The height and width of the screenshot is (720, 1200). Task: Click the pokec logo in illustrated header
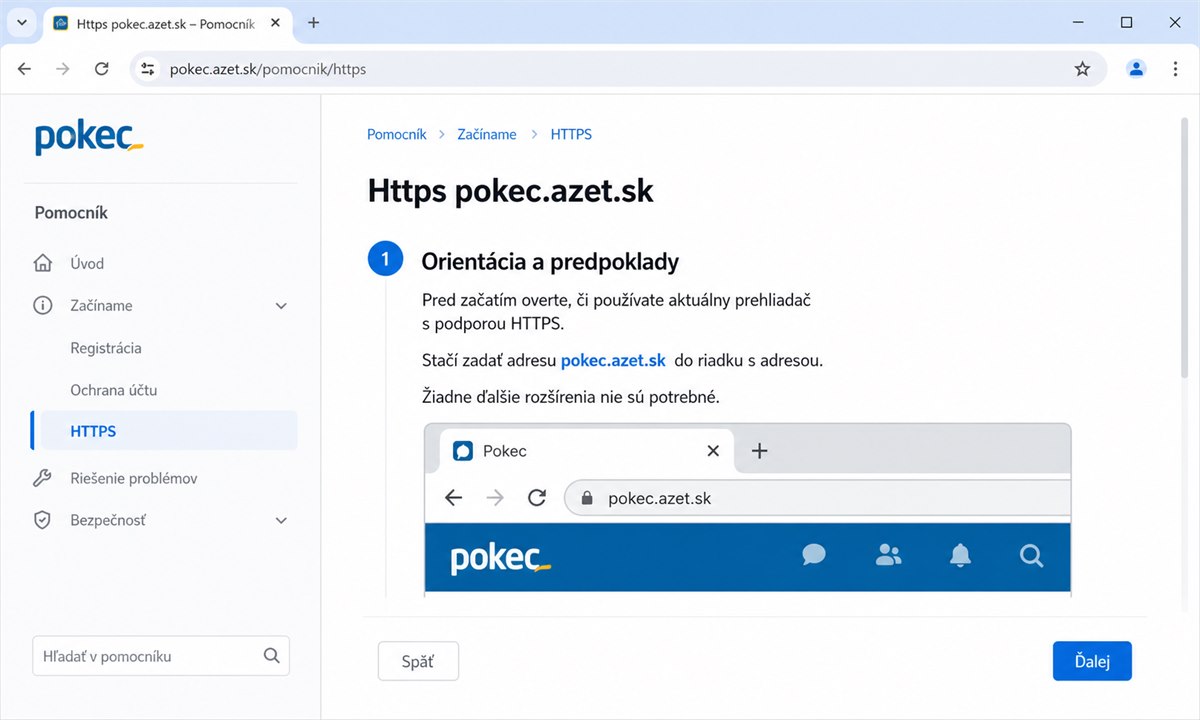coord(501,558)
